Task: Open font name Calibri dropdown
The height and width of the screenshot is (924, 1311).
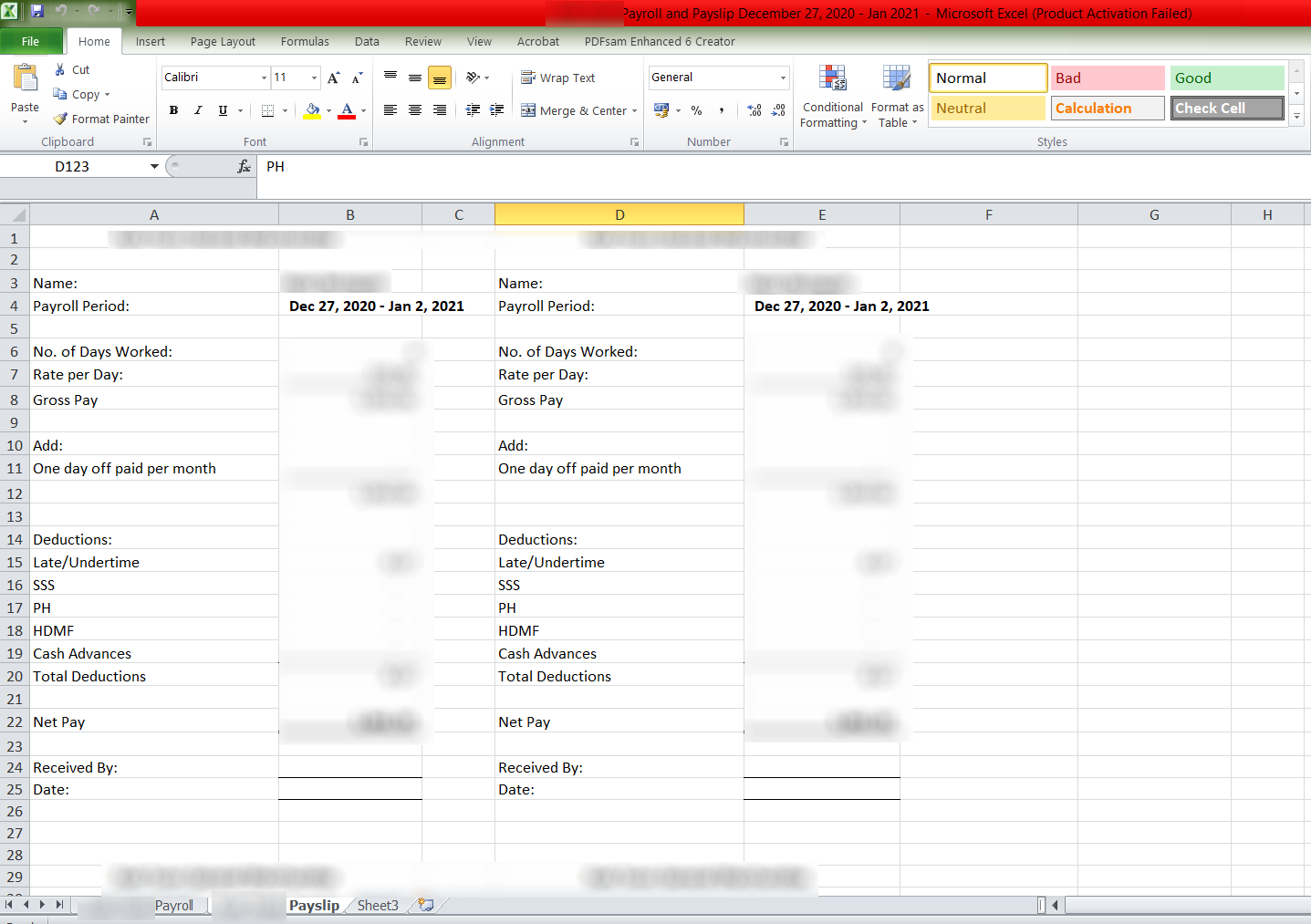Action: click(264, 78)
